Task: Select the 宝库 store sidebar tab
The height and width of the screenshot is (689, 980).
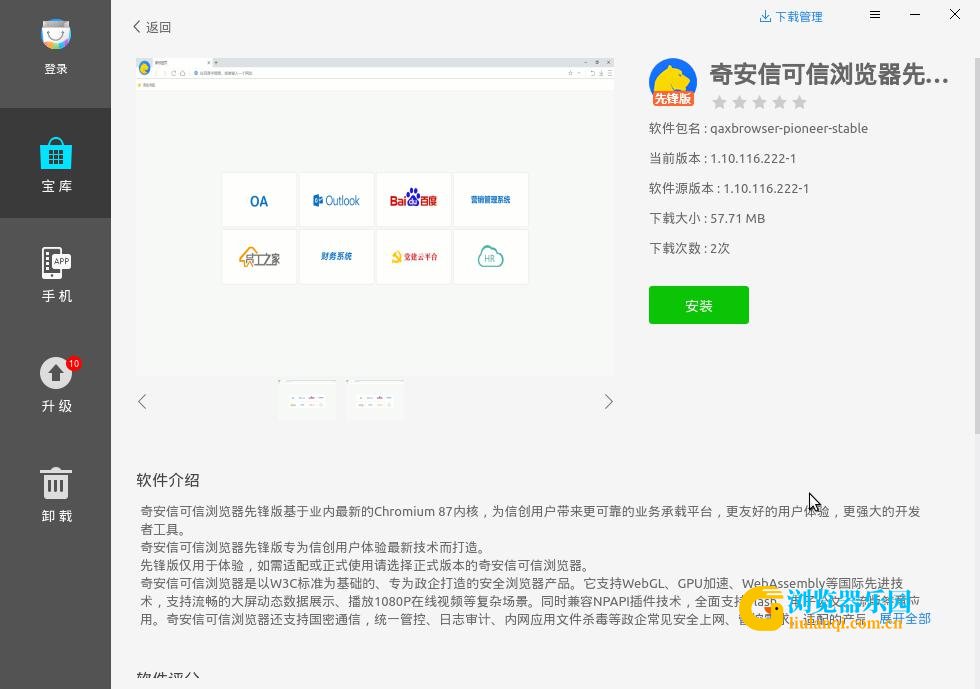Action: point(56,163)
